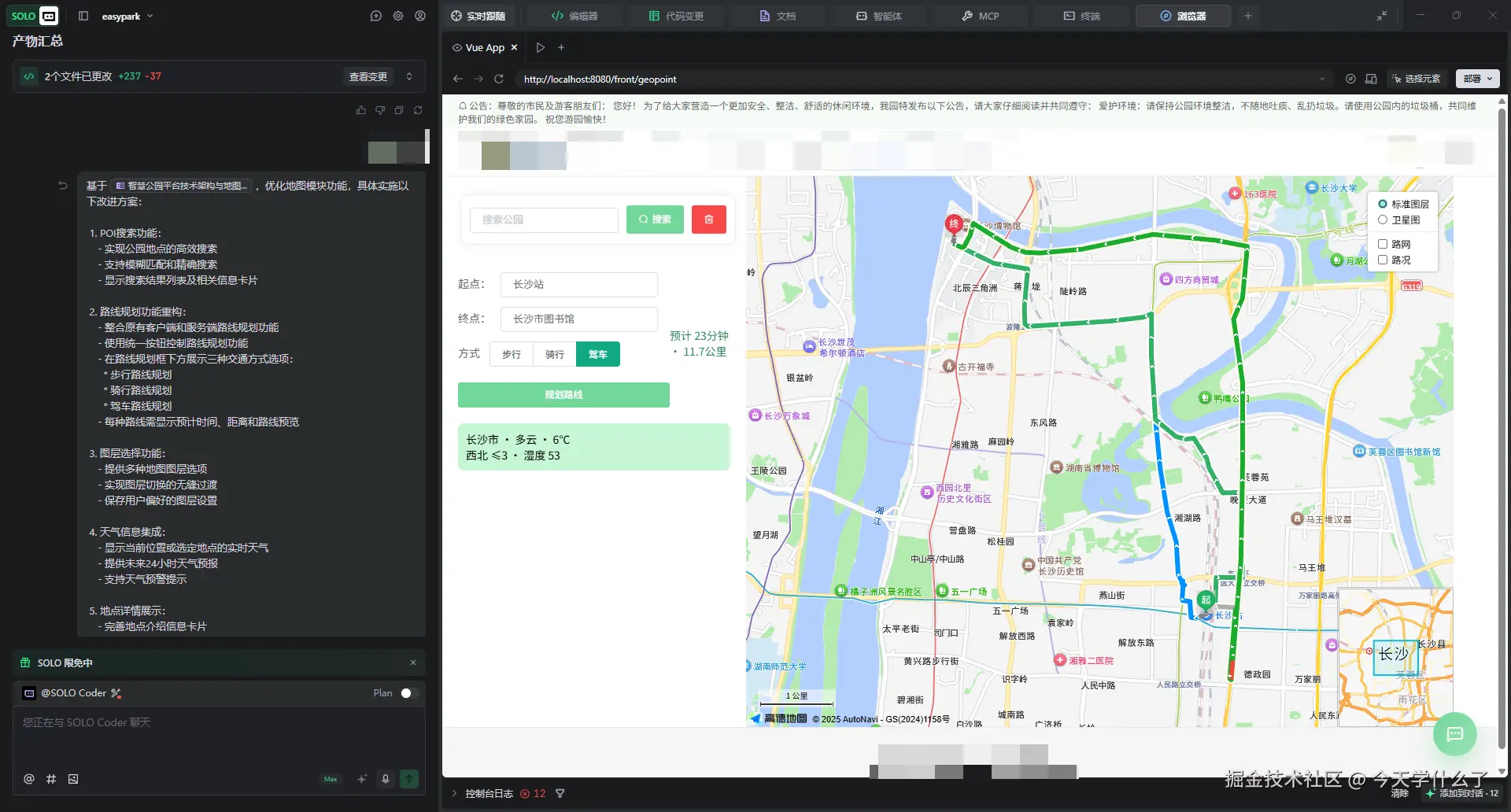Open the user account profile icon
This screenshot has height=812, width=1511.
[x=420, y=16]
